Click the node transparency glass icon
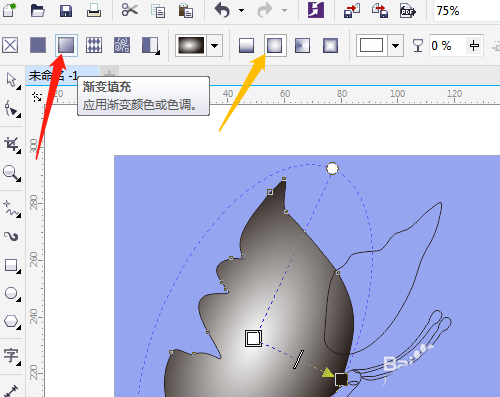 pyautogui.click(x=418, y=45)
